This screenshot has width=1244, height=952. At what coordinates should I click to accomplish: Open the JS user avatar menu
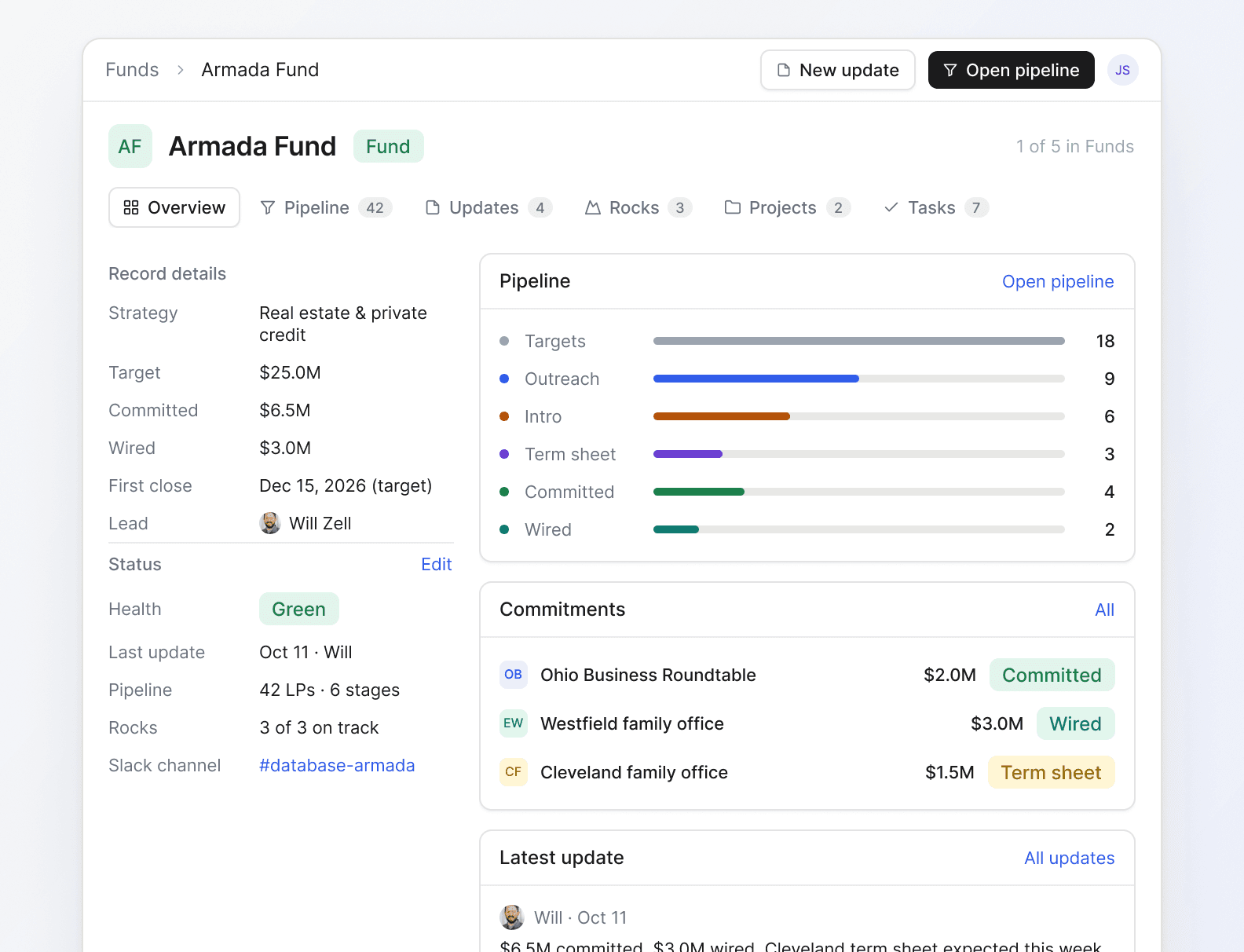click(x=1123, y=70)
